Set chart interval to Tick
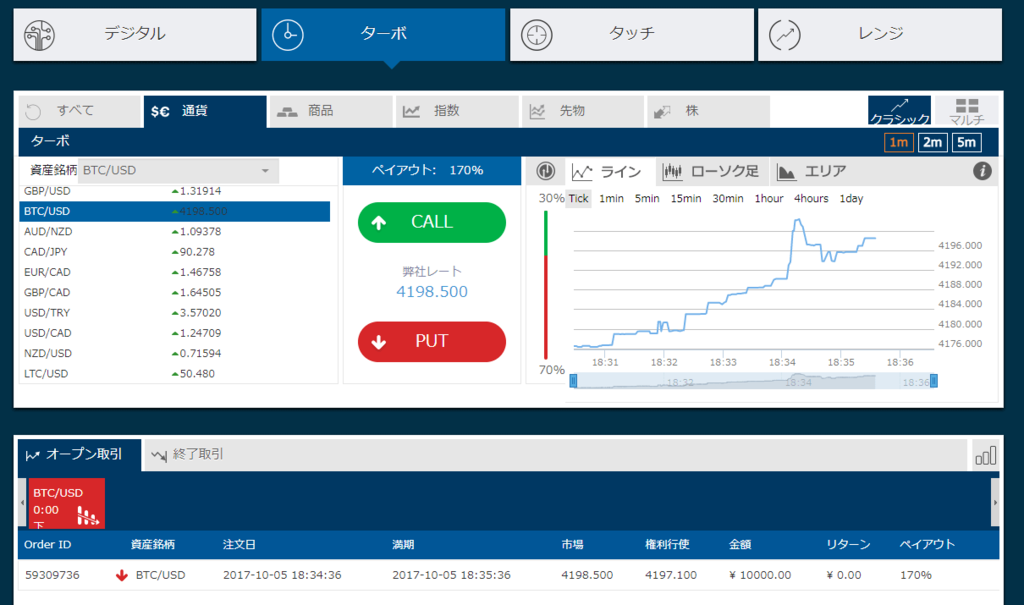 click(x=579, y=199)
